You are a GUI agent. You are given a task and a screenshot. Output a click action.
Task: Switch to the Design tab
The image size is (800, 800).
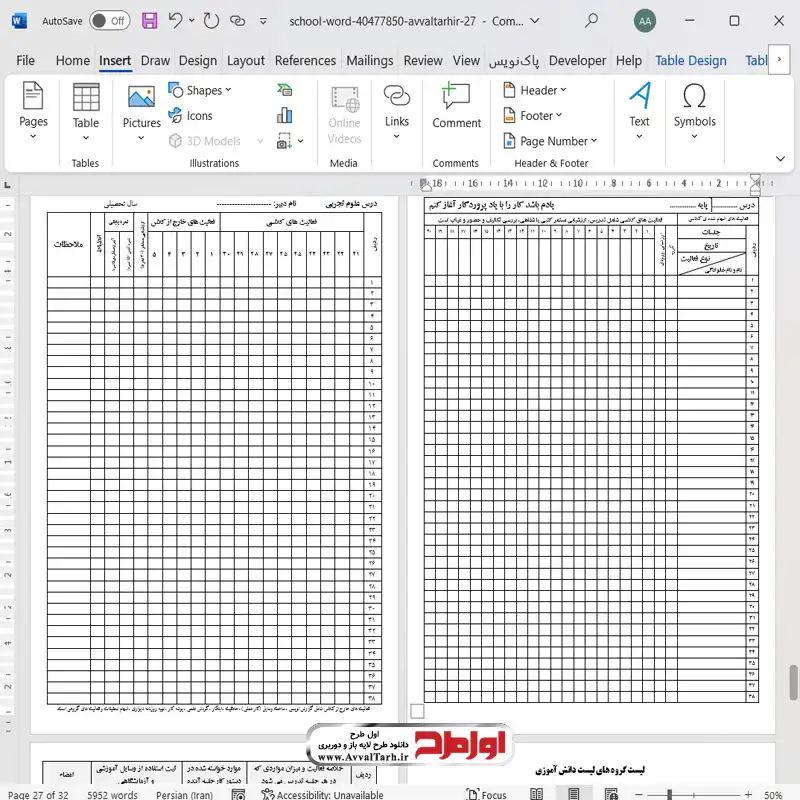pos(197,61)
